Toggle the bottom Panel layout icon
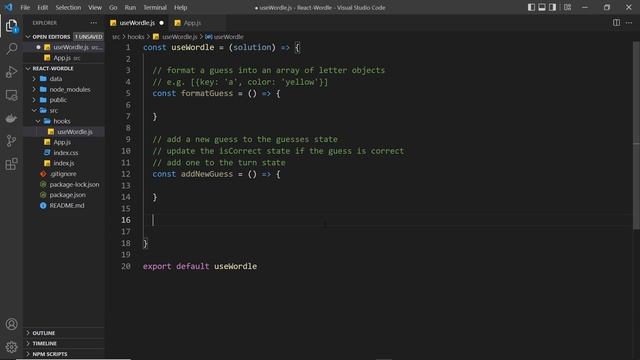640x360 pixels. click(542, 7)
